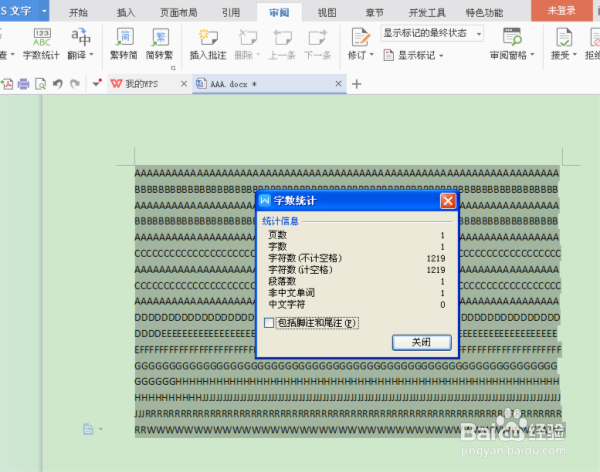Open the 视图 ribbon tab
The image size is (600, 472).
coord(327,13)
